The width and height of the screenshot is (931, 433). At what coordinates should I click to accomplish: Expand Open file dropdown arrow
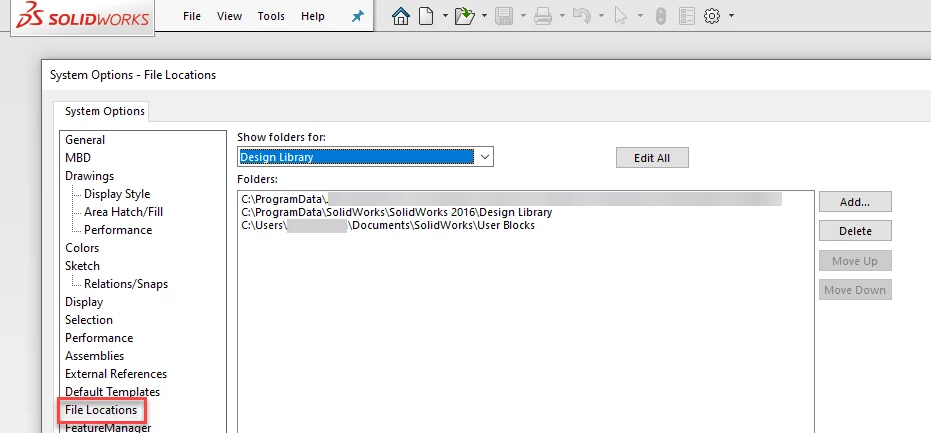pyautogui.click(x=484, y=16)
